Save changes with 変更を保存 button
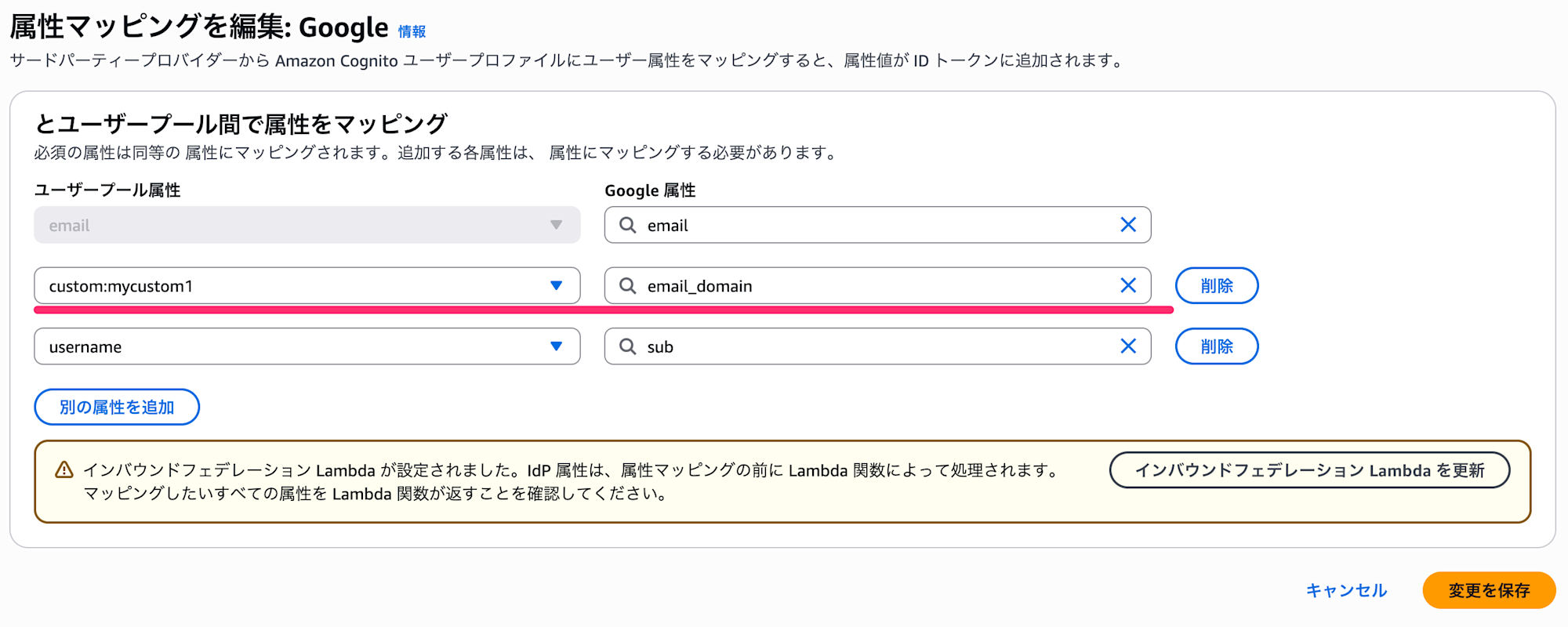The width and height of the screenshot is (1568, 627). (x=1488, y=590)
